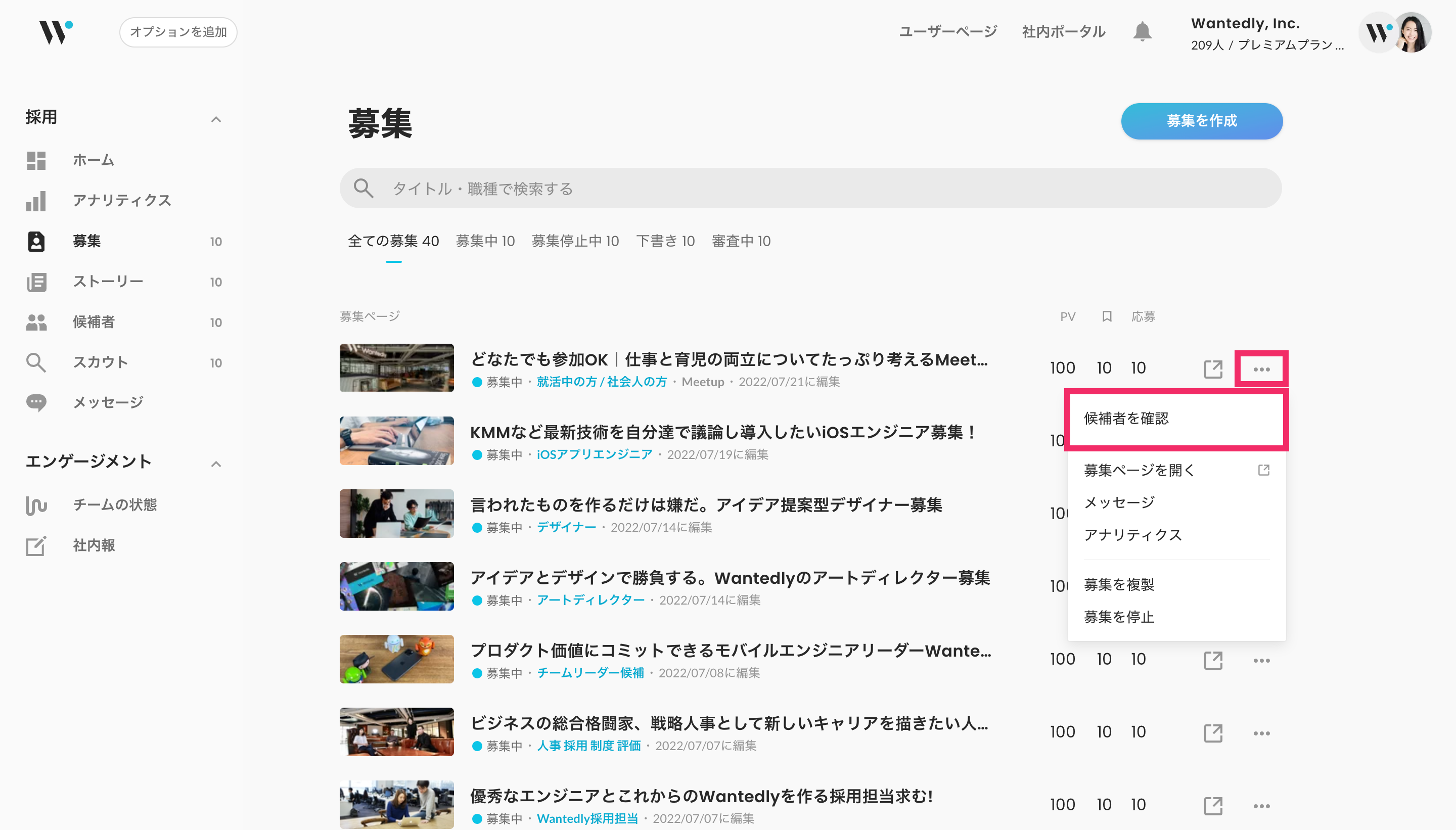Viewport: 1456px width, 830px height.
Task: Focus the タイトル・職種で検索する search field
Action: (809, 189)
